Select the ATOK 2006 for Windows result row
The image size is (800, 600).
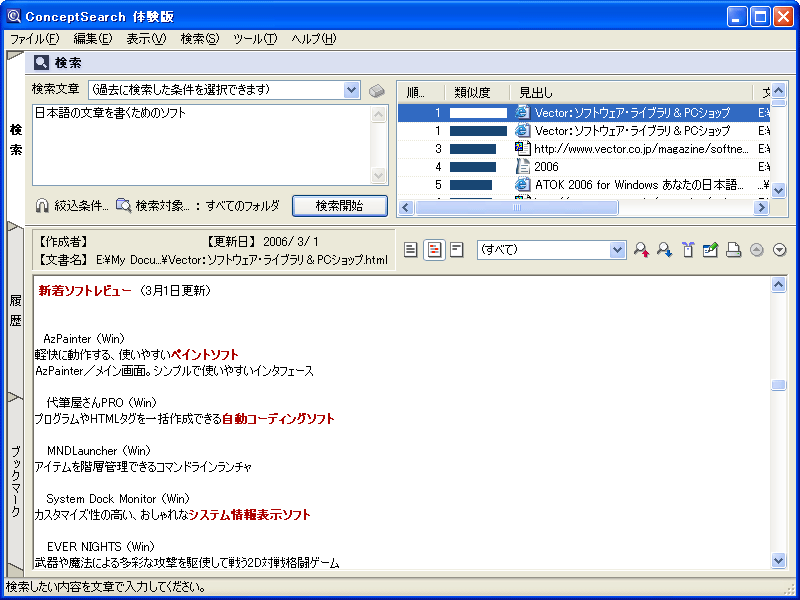coord(583,184)
